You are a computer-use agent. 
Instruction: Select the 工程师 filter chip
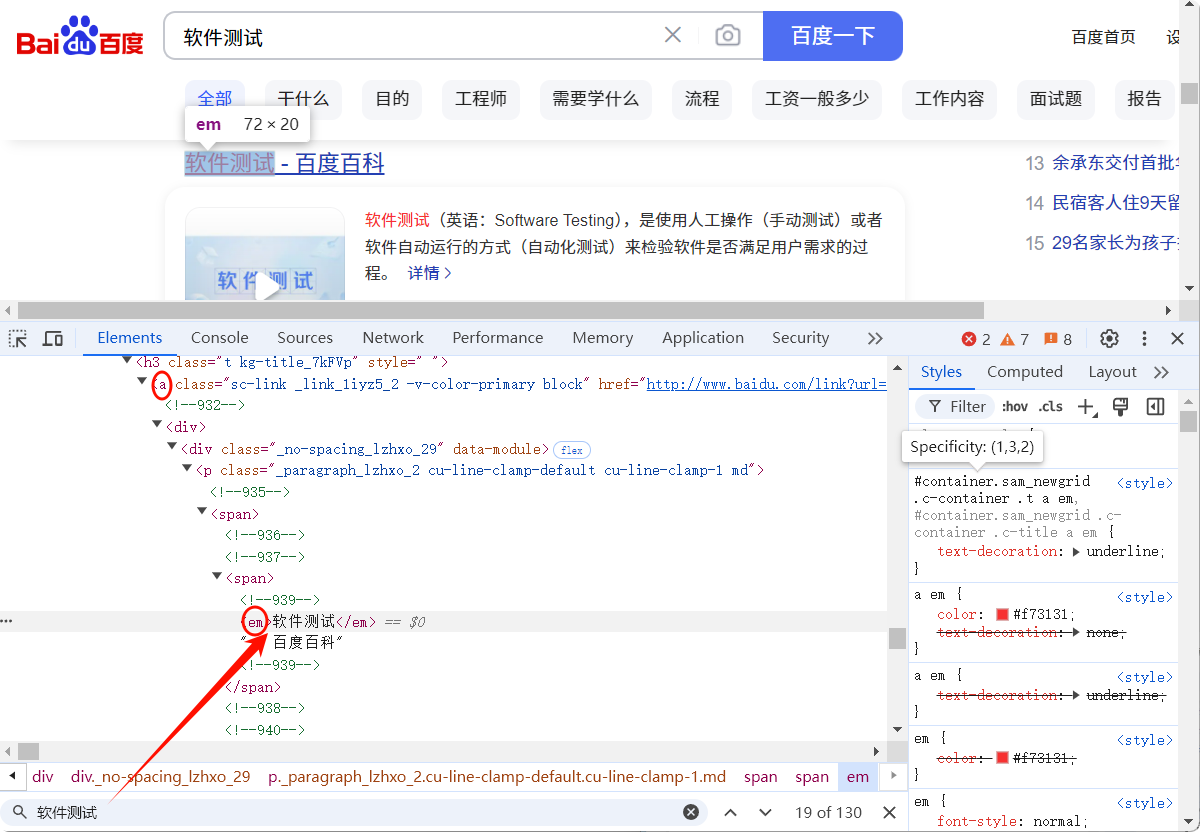coord(481,99)
